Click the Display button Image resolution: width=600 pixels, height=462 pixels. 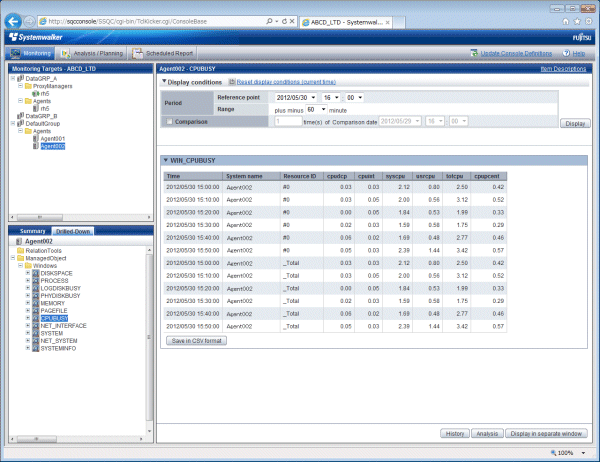[575, 124]
